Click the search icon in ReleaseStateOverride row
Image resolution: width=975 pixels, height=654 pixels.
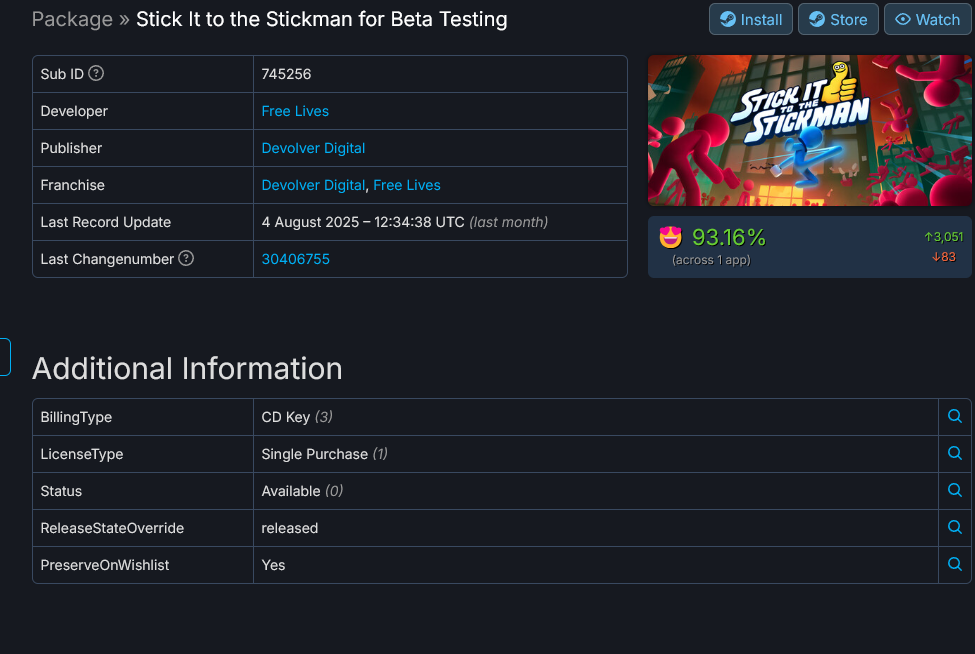pyautogui.click(x=955, y=528)
